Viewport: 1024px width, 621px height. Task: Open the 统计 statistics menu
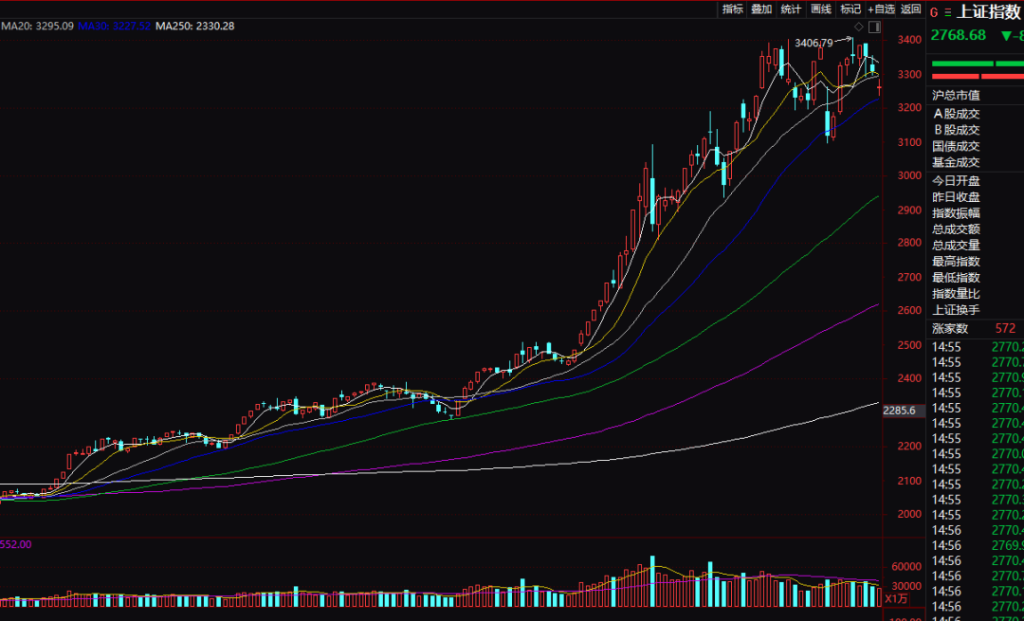click(x=791, y=9)
